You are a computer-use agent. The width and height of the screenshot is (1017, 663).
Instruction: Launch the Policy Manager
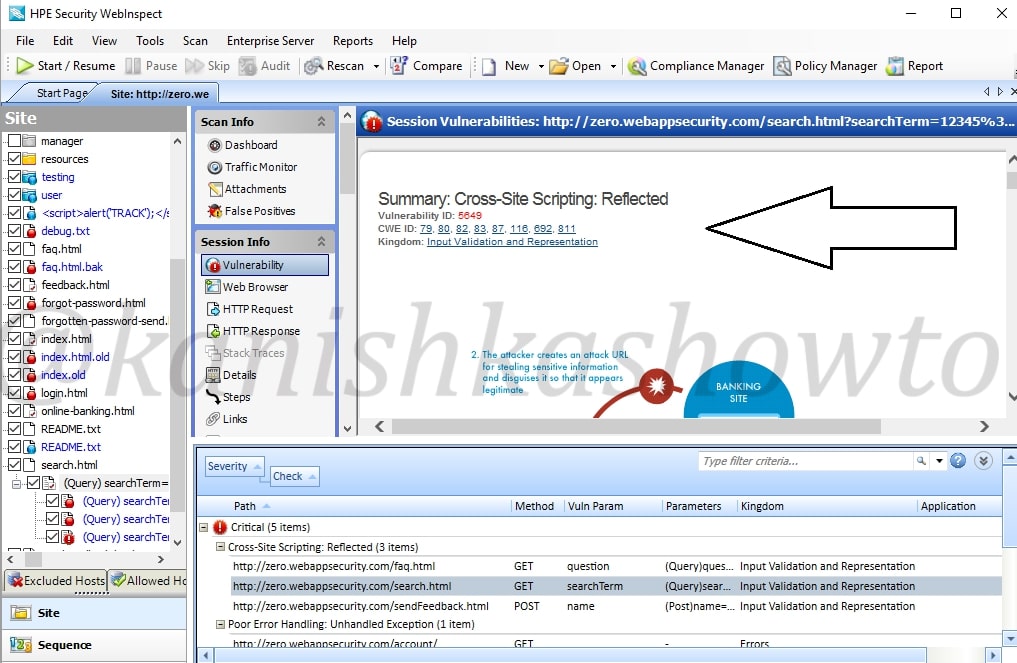pyautogui.click(x=825, y=66)
